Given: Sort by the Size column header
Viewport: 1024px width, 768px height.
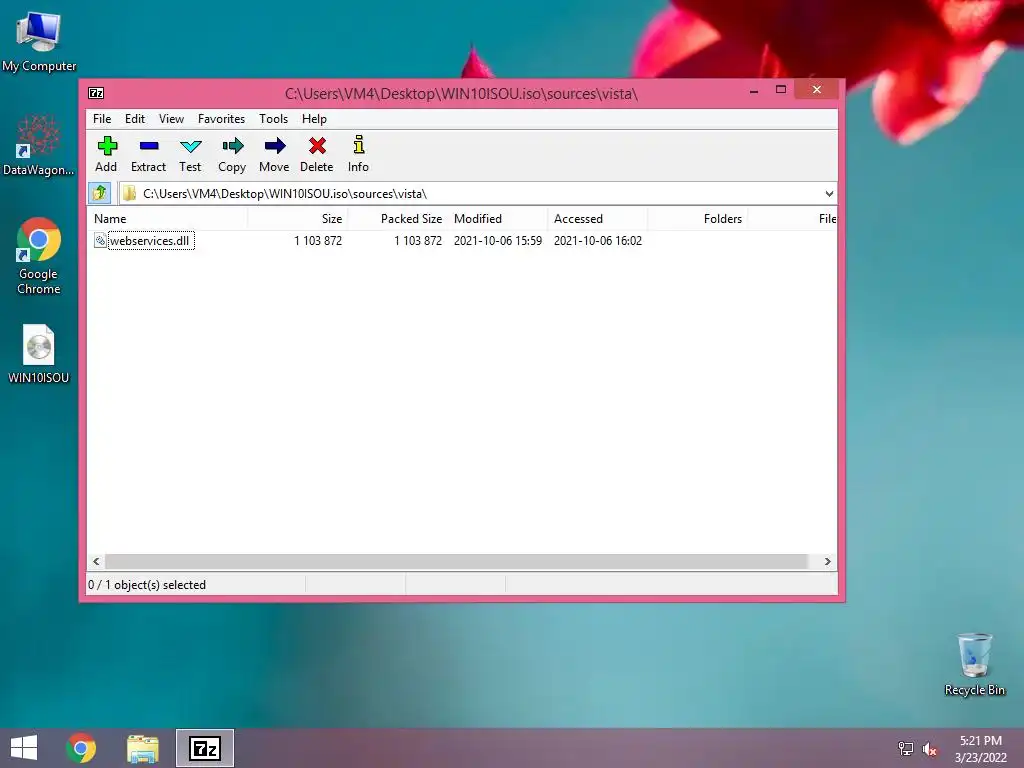Looking at the screenshot, I should click(x=298, y=219).
